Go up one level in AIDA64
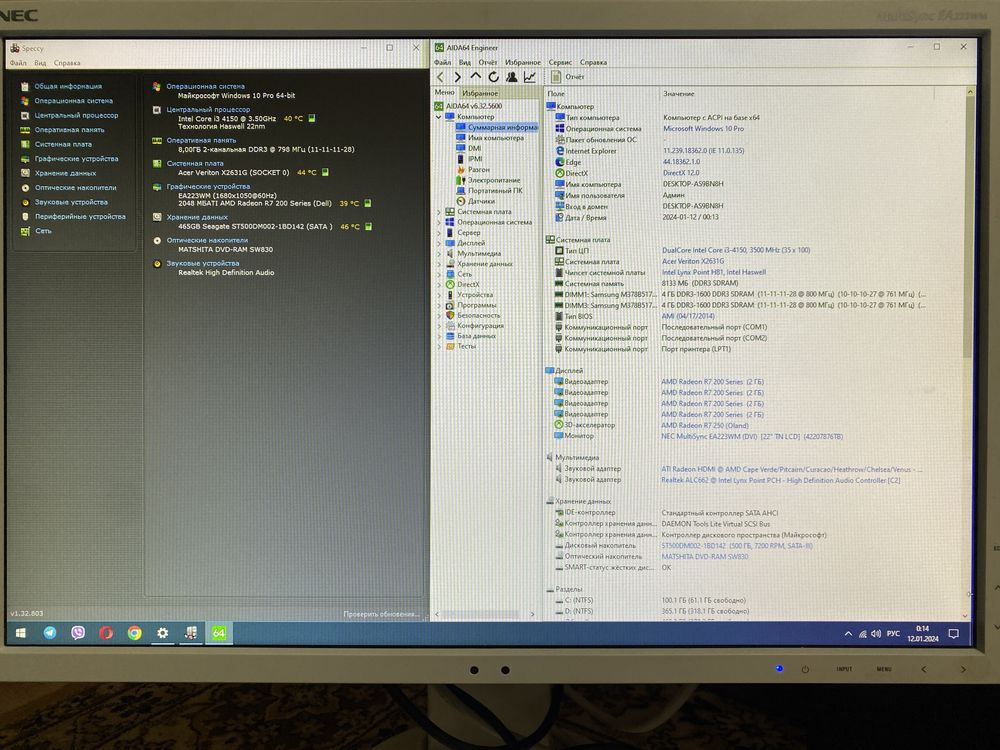 tap(475, 77)
